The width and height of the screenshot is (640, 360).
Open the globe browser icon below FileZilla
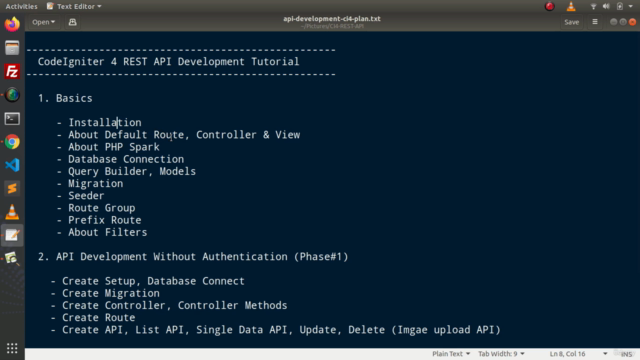pyautogui.click(x=12, y=95)
